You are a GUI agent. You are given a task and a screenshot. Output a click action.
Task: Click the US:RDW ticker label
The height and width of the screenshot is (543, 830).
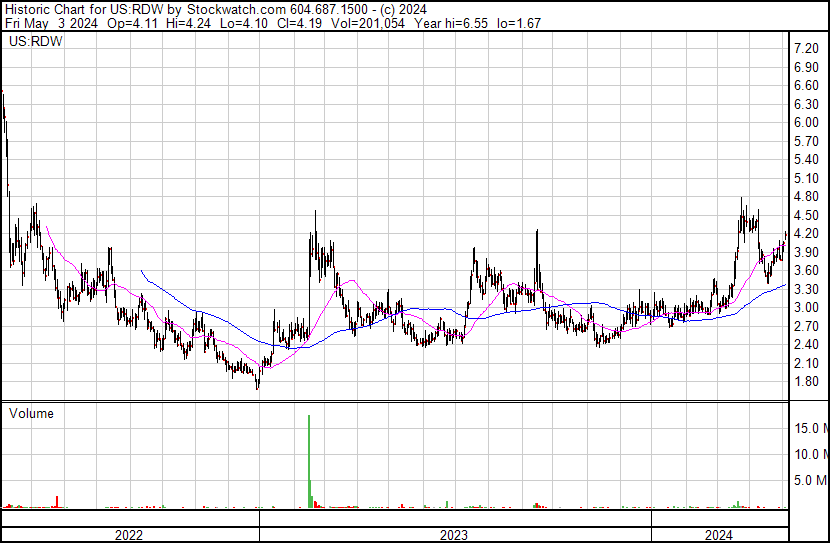pyautogui.click(x=36, y=41)
